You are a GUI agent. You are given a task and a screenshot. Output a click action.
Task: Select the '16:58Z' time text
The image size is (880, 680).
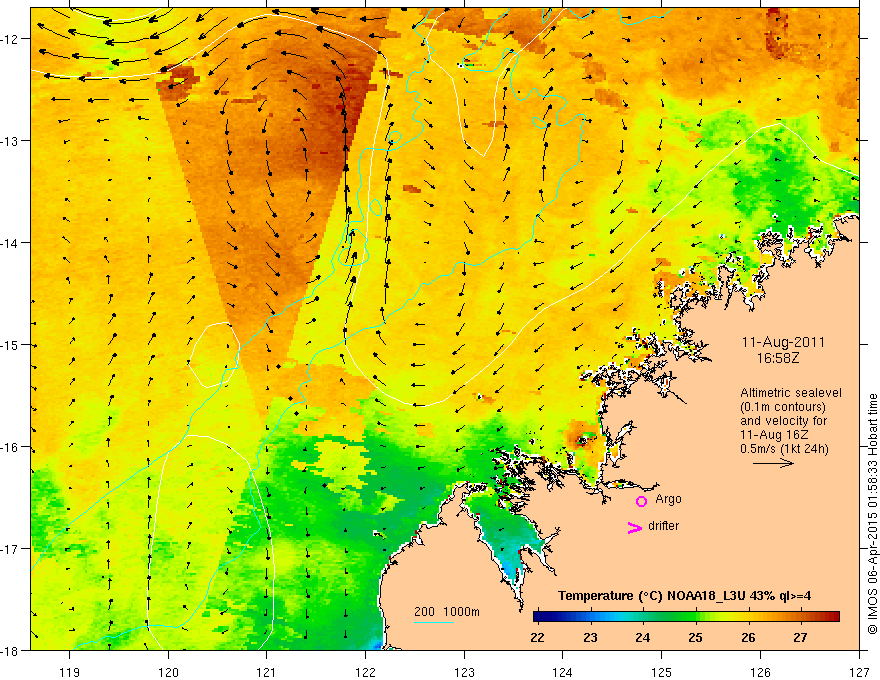pyautogui.click(x=777, y=358)
